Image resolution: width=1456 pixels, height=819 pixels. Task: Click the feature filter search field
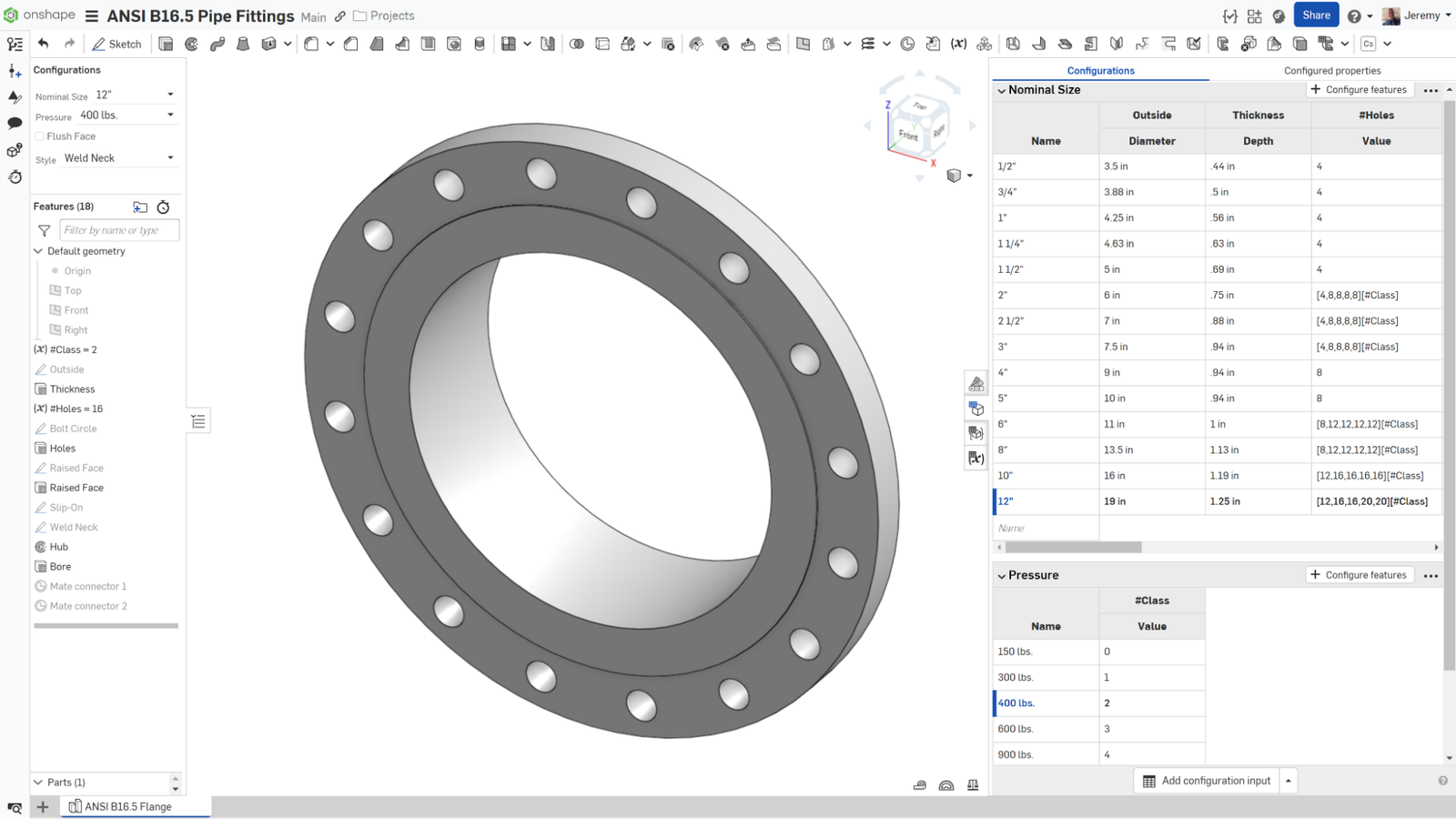(119, 230)
